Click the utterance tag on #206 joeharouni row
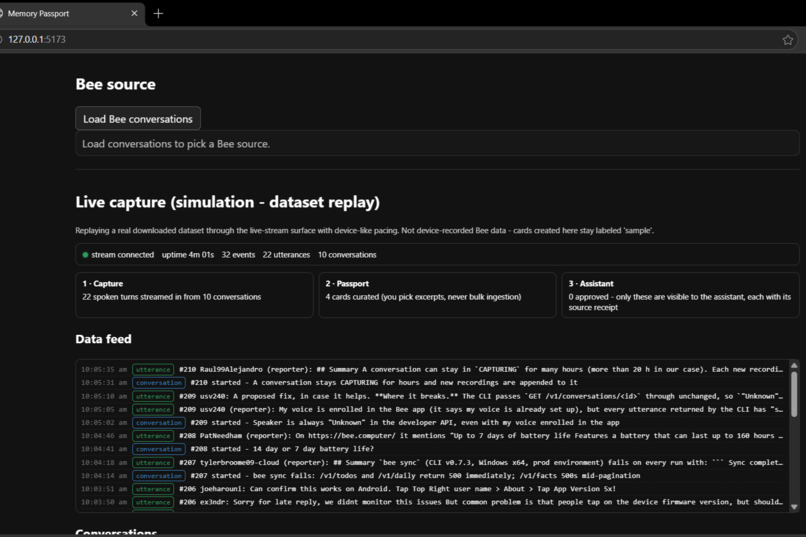 (x=153, y=489)
